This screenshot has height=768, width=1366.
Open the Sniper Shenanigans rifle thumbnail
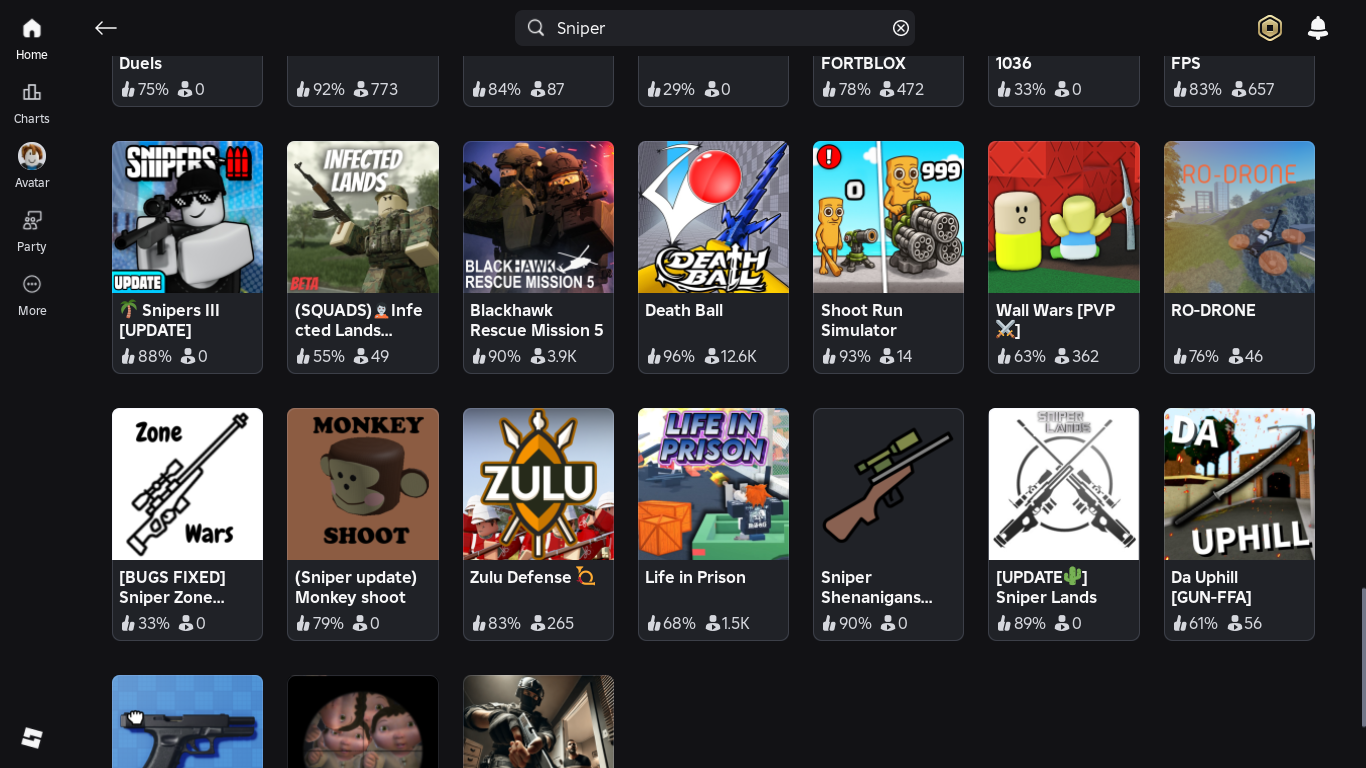pyautogui.click(x=888, y=484)
